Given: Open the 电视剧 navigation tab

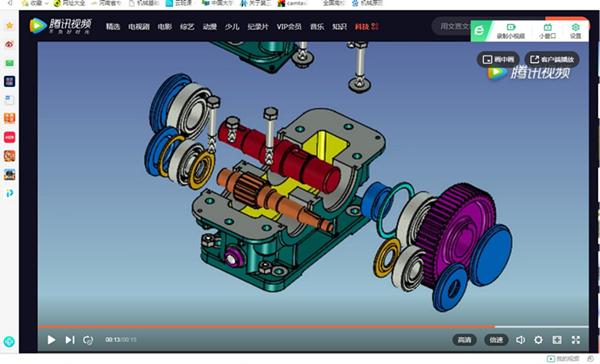Looking at the screenshot, I should tap(139, 26).
